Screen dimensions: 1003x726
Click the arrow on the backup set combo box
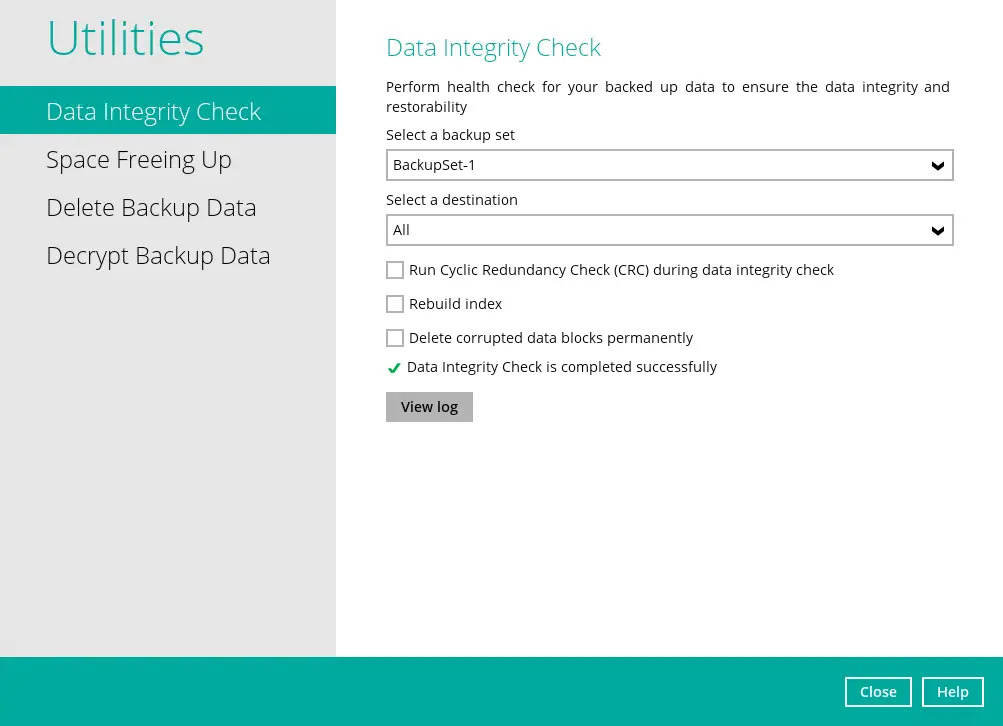(x=938, y=166)
